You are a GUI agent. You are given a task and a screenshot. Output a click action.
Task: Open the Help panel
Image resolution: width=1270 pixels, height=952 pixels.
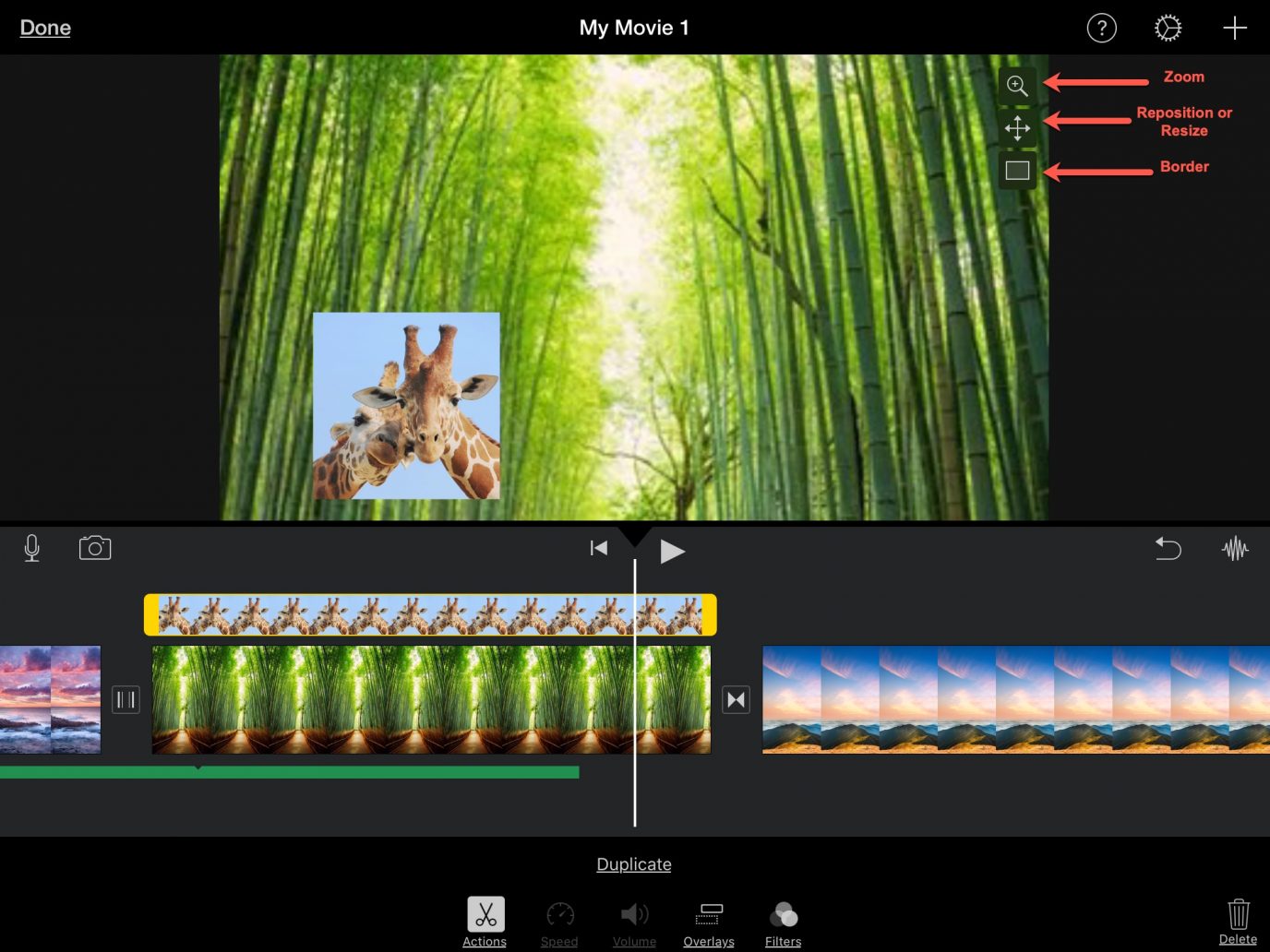[x=1101, y=28]
